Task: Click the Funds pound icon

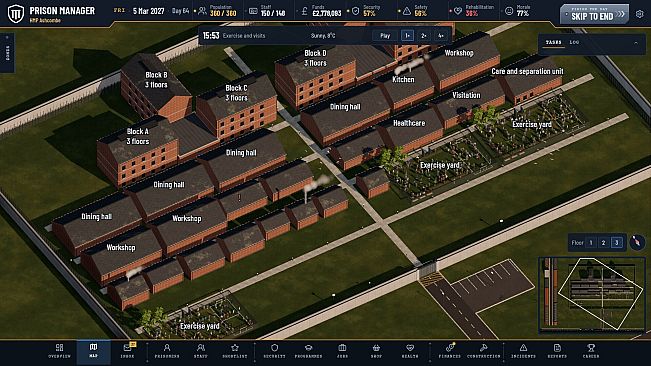Action: [x=304, y=11]
